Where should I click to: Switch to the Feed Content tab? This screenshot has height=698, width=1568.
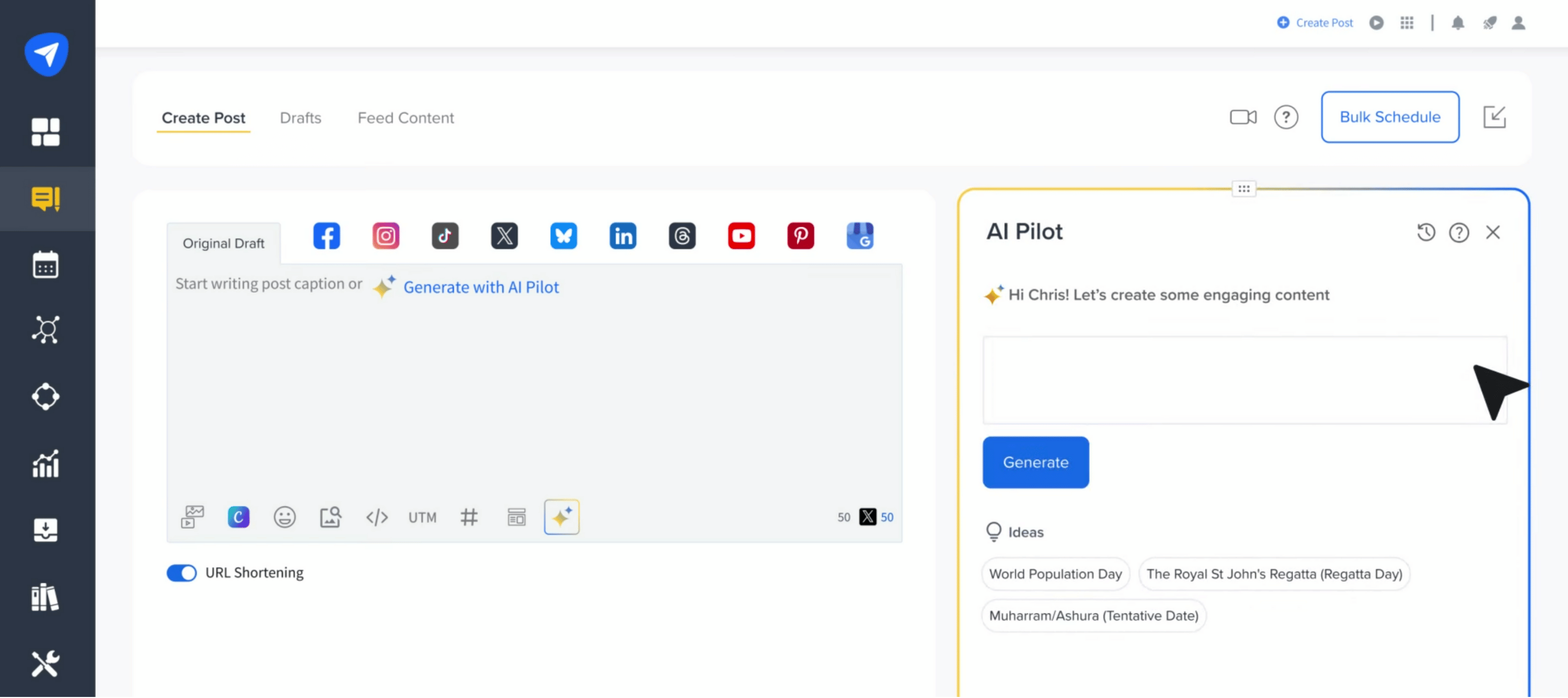tap(406, 118)
